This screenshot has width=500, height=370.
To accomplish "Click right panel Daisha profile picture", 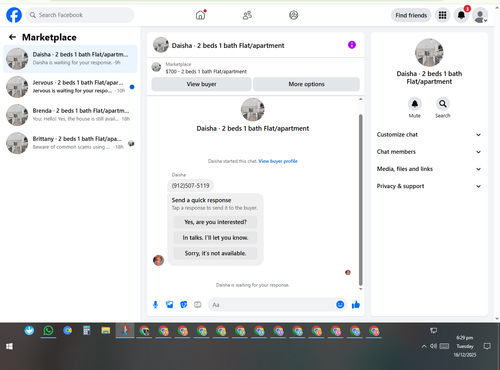I will point(429,53).
